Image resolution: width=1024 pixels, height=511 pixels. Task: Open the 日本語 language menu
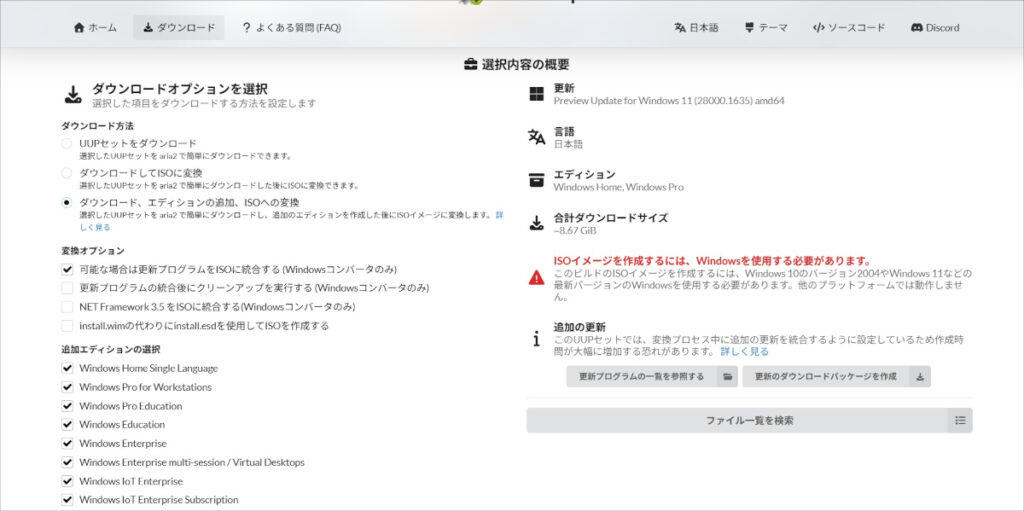point(696,28)
